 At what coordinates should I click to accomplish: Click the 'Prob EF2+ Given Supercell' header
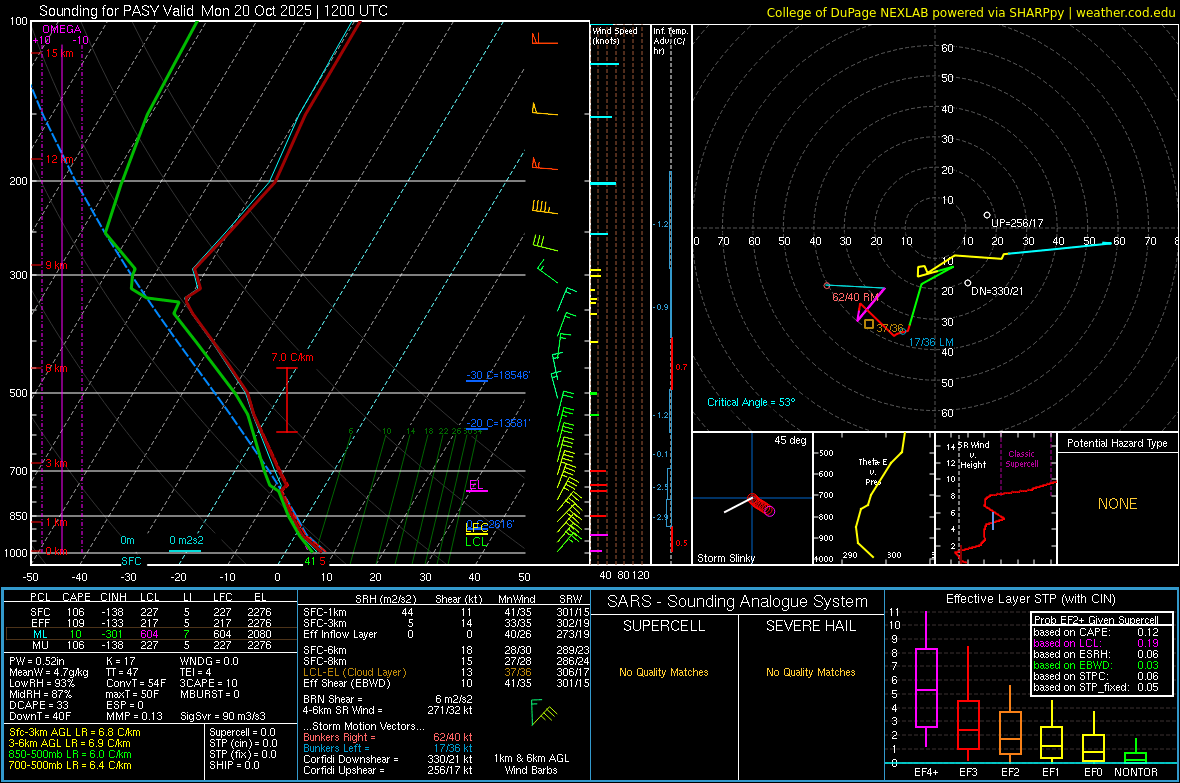(1096, 620)
